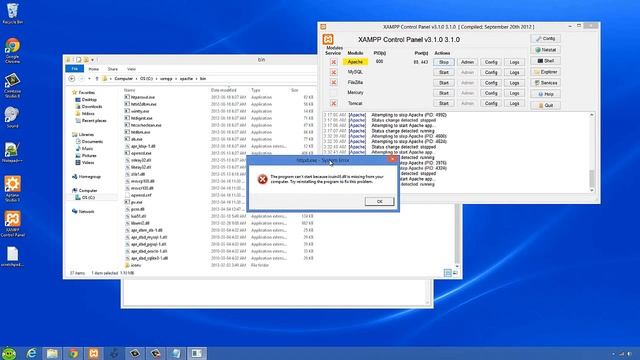Open Recycle Bin desktop icon
The image size is (640, 360).
pos(12,13)
